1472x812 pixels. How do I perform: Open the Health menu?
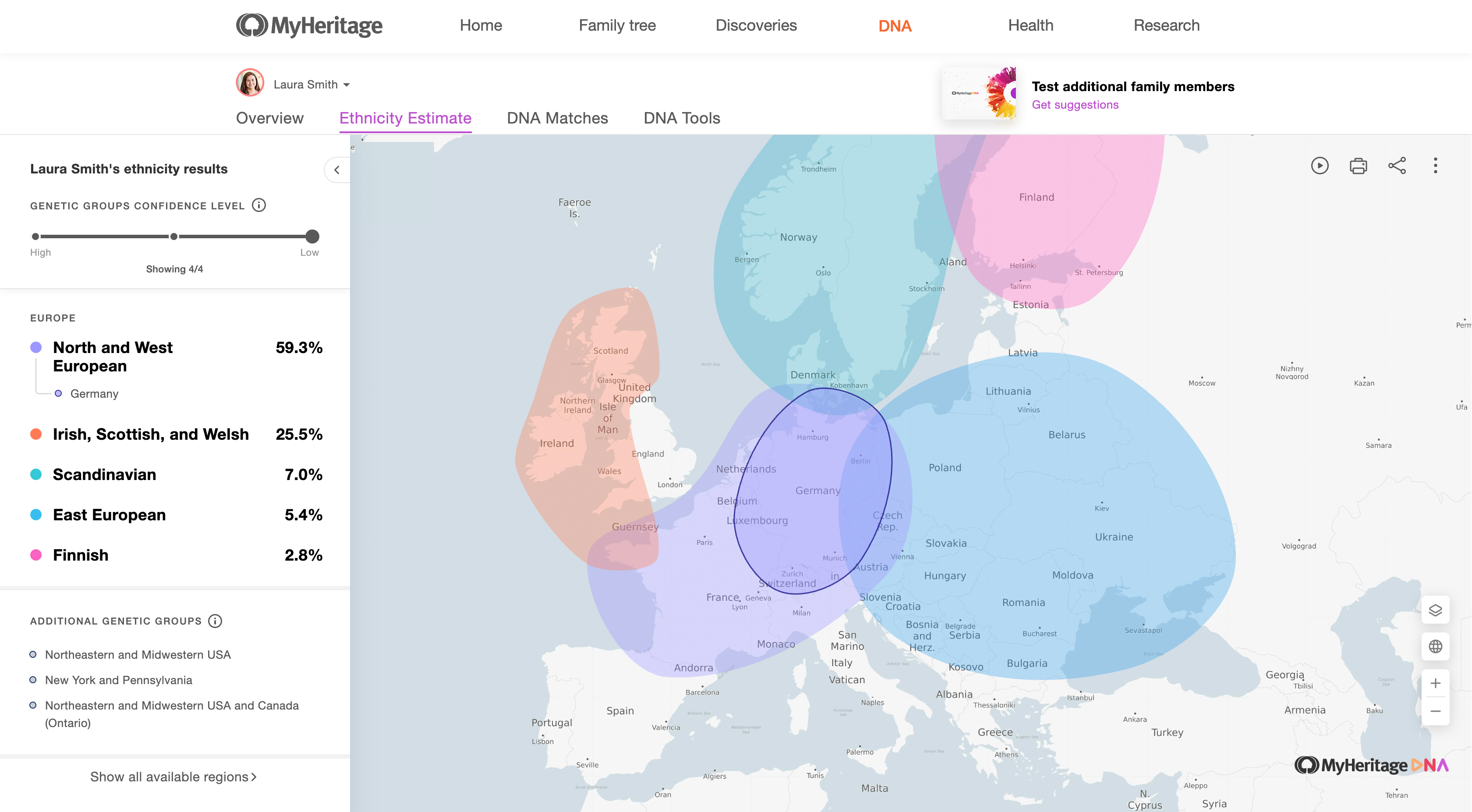click(1031, 26)
